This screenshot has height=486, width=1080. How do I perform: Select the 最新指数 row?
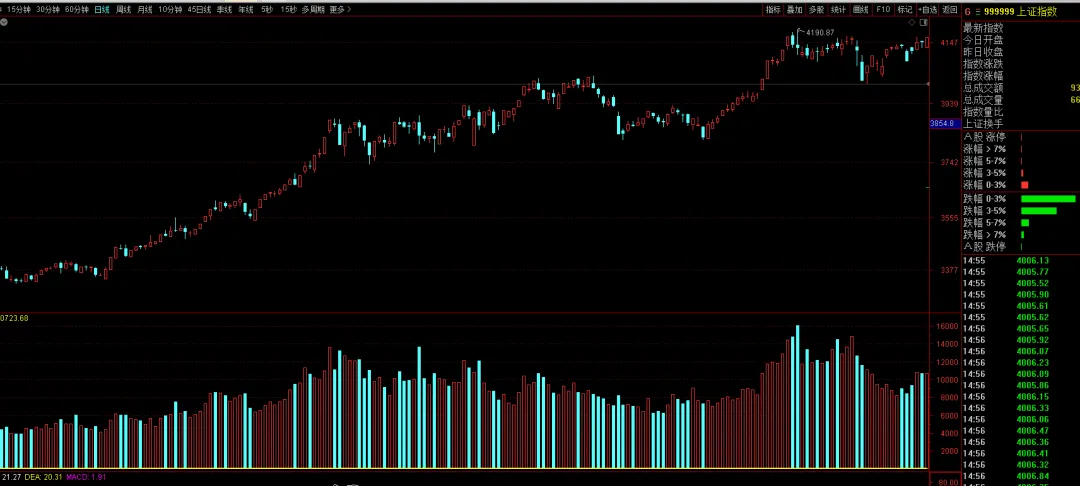pos(1020,28)
